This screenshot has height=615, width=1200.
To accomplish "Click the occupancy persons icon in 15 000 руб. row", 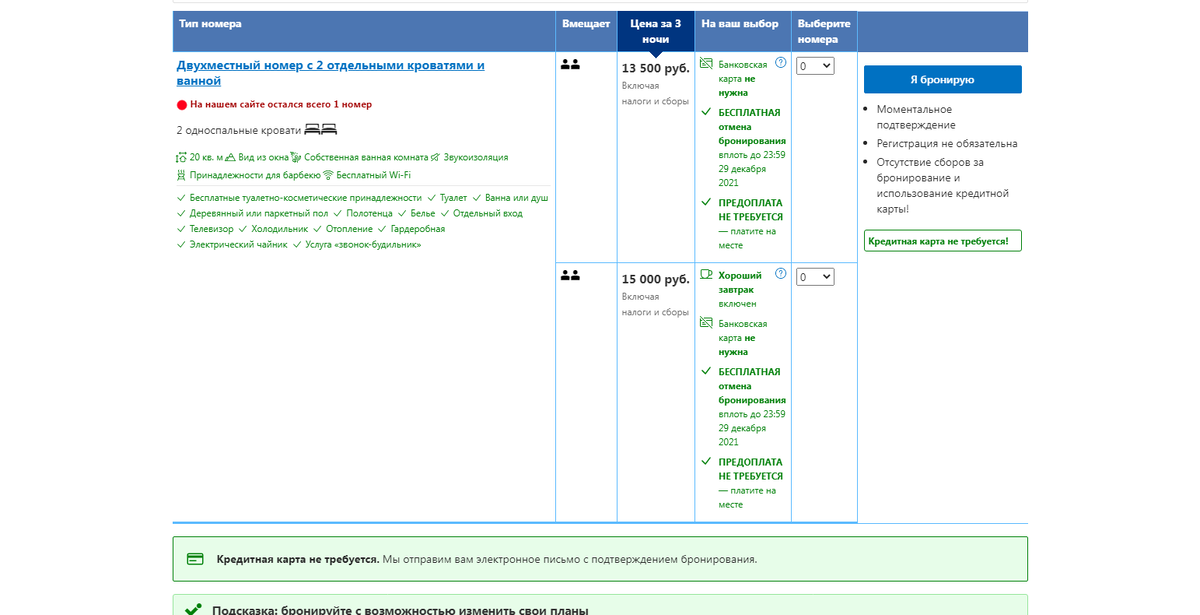I will point(570,275).
